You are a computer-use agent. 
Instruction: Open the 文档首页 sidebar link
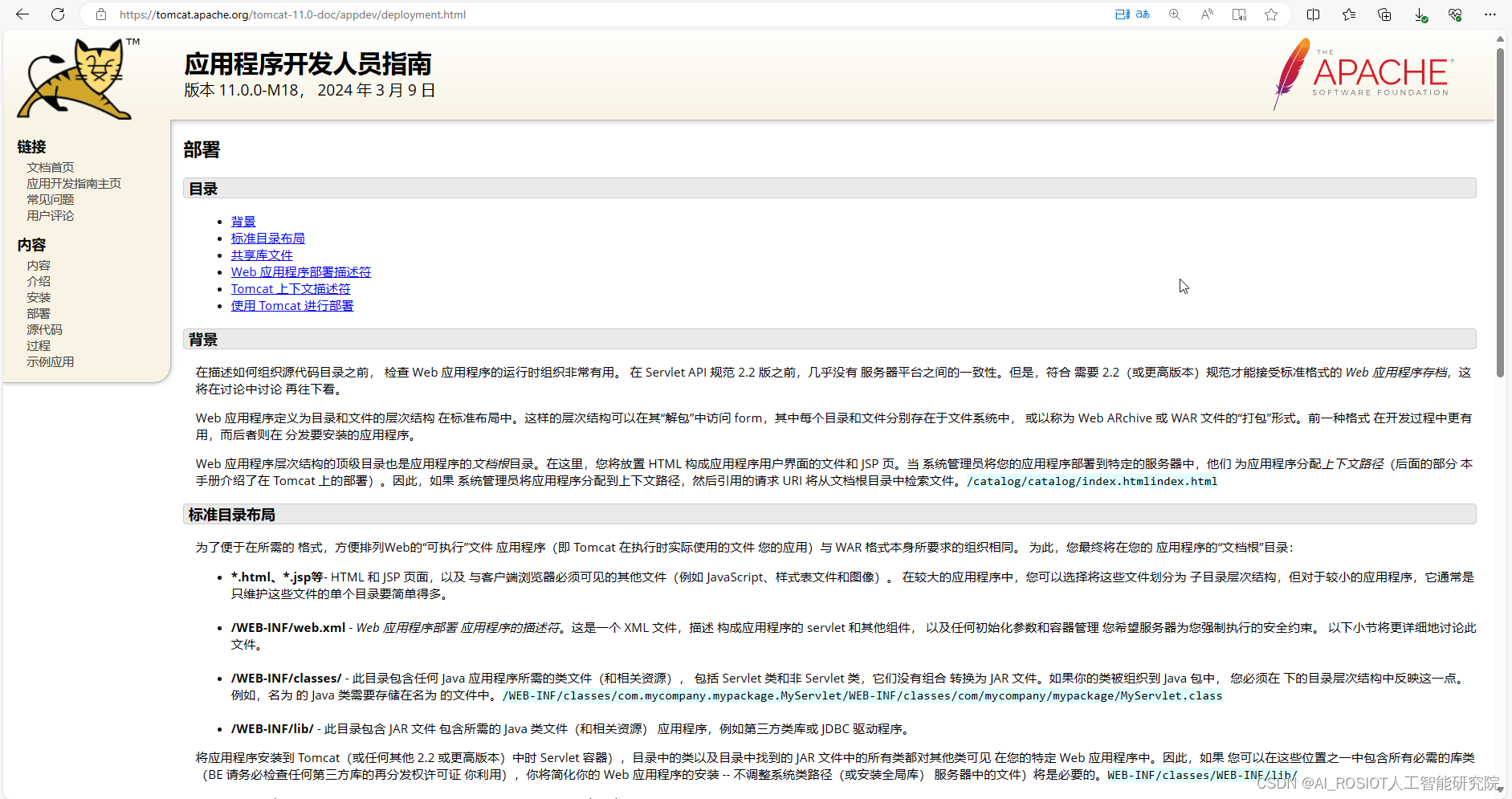[50, 167]
